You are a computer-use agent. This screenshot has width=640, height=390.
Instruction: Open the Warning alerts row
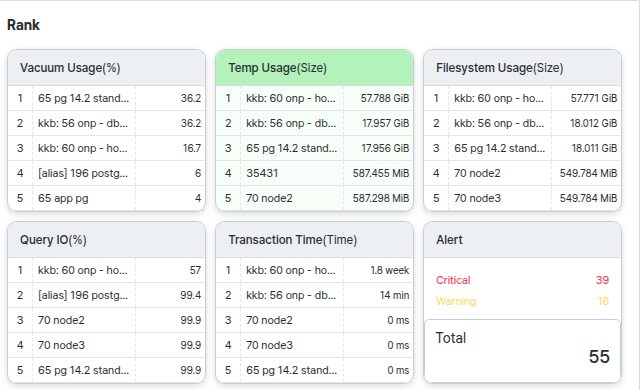point(522,301)
